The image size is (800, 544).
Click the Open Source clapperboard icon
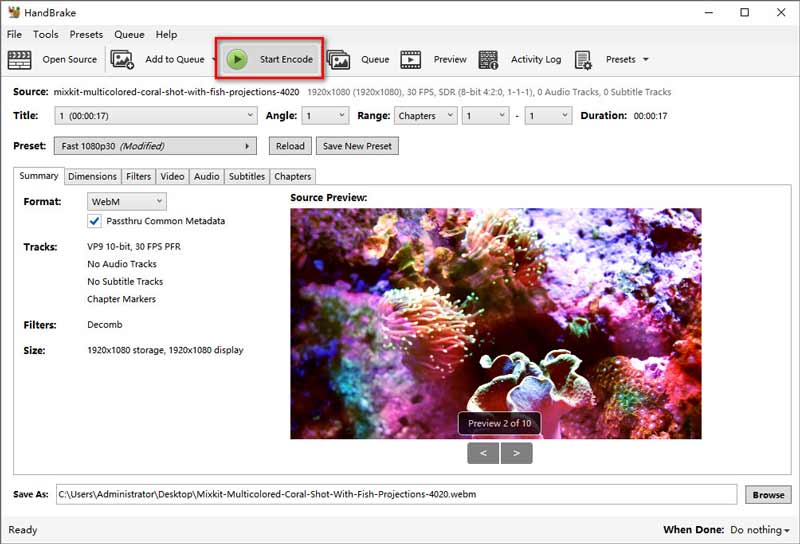click(x=19, y=60)
